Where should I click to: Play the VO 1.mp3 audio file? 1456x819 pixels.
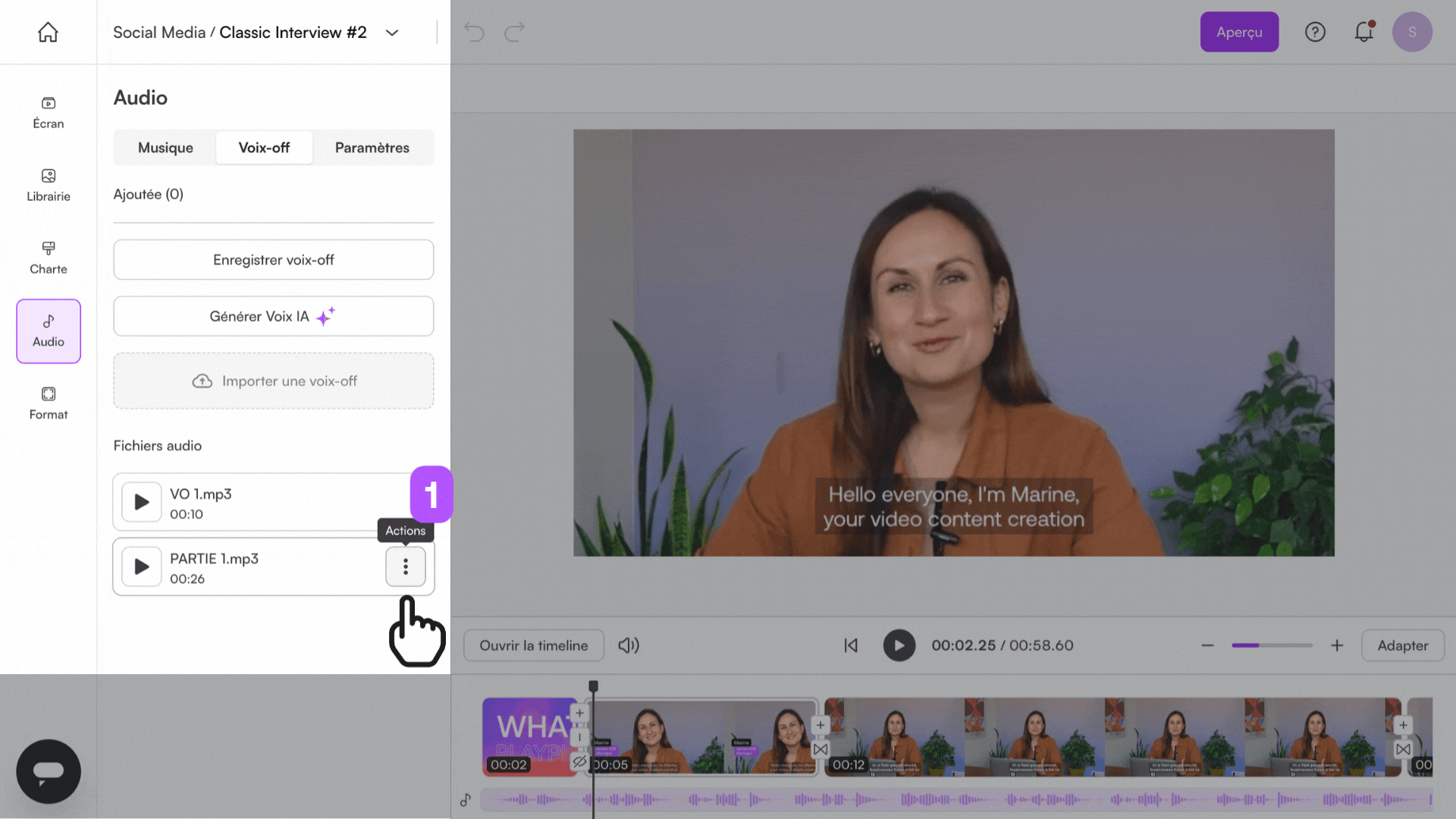pos(140,502)
